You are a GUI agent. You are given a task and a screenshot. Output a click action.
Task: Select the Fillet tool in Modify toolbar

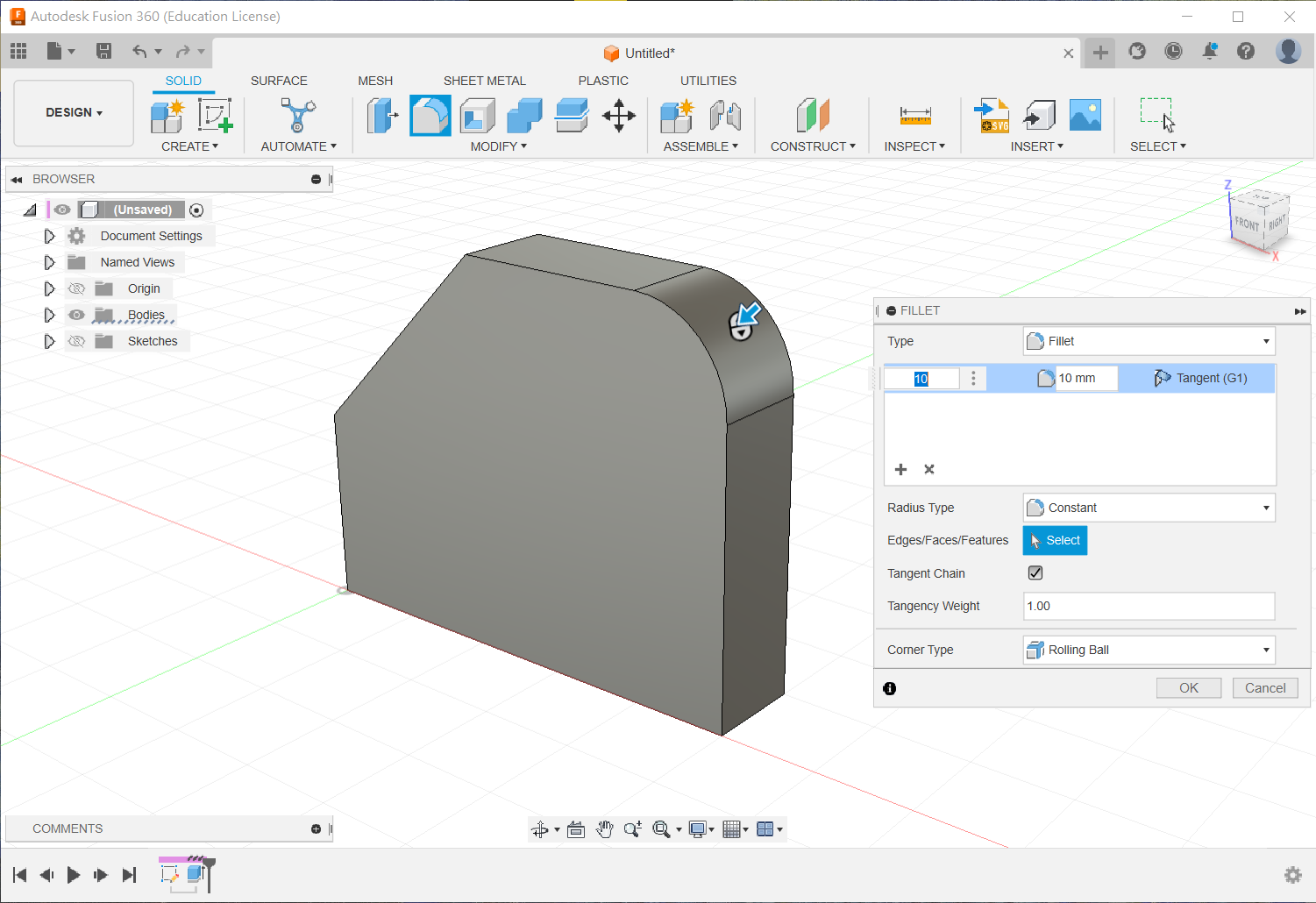430,116
